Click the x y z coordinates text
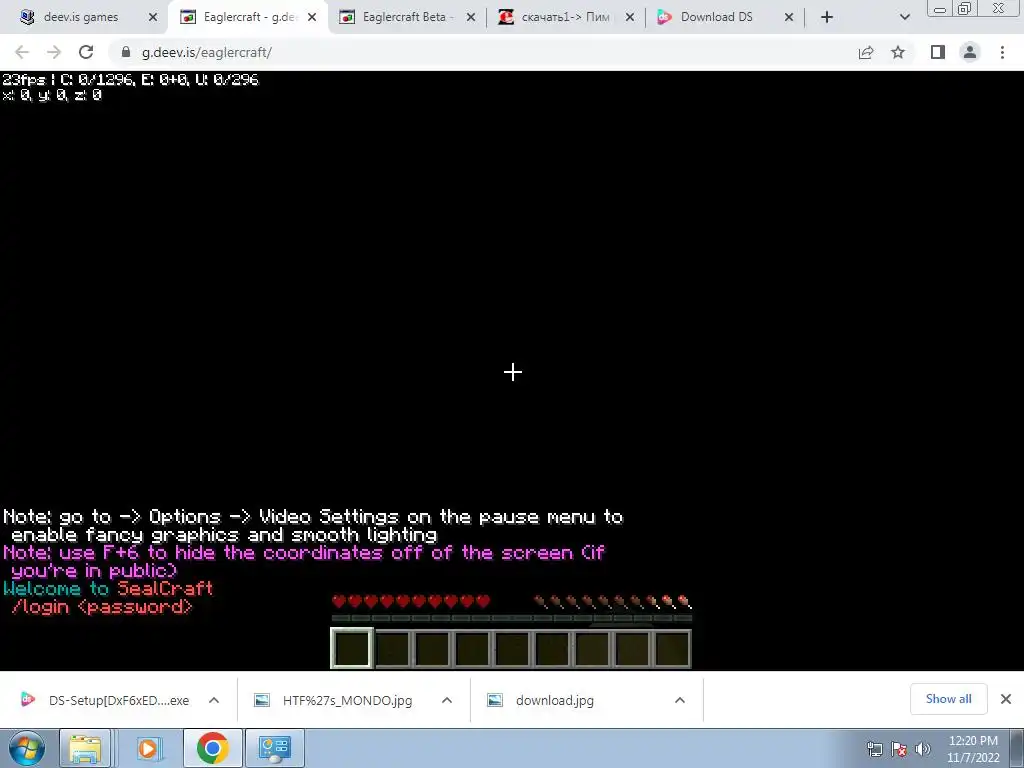The width and height of the screenshot is (1024, 768). 52,95
